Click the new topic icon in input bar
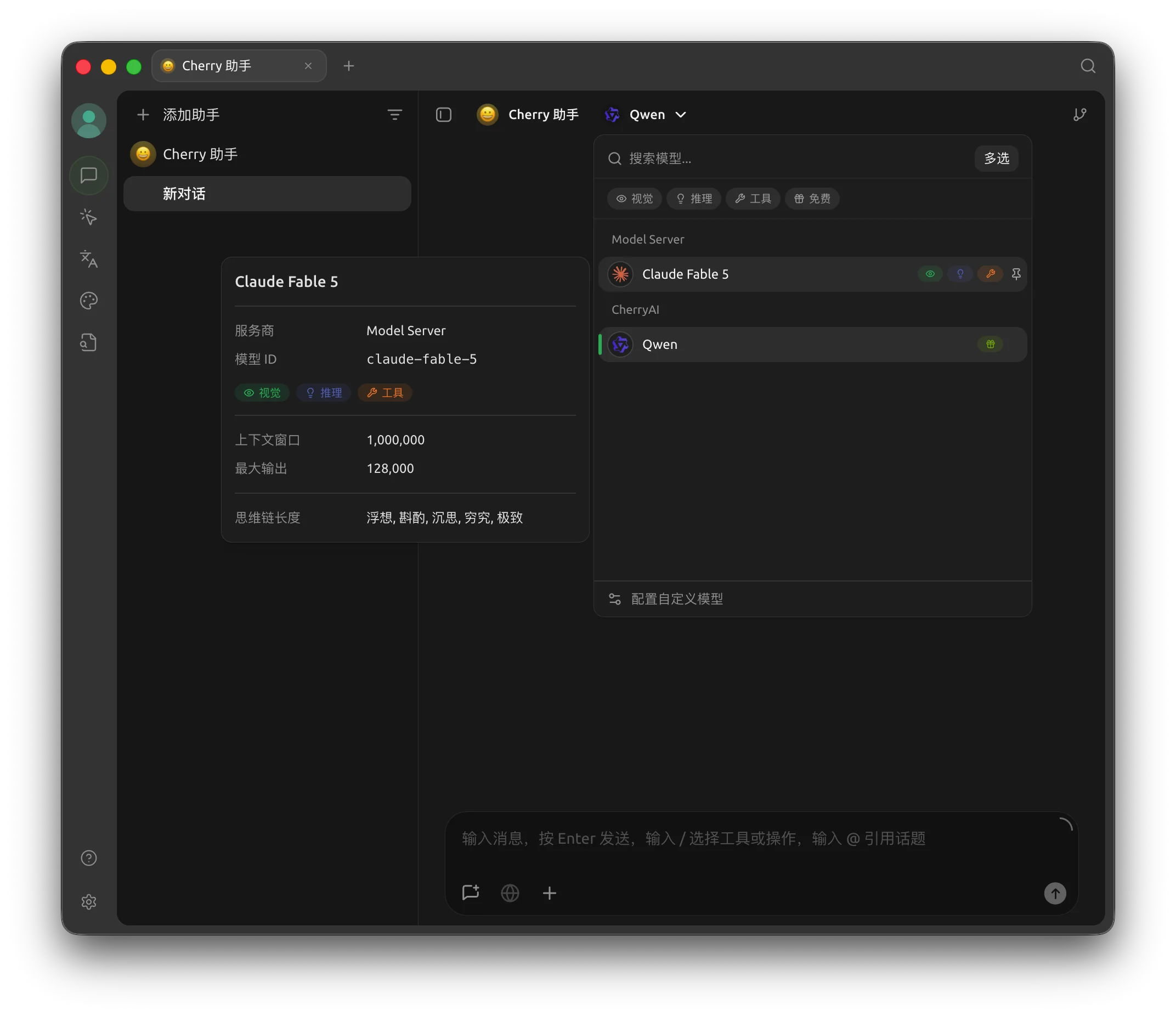 (471, 892)
